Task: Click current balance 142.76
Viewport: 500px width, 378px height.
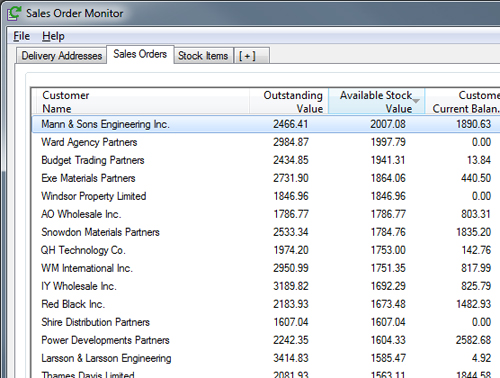Action: tap(476, 250)
